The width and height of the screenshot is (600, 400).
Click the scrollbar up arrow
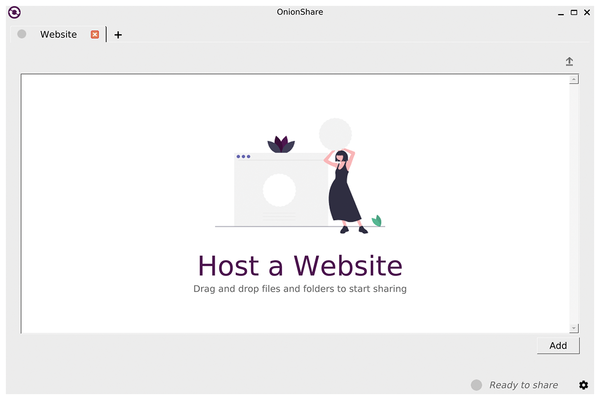pos(574,79)
